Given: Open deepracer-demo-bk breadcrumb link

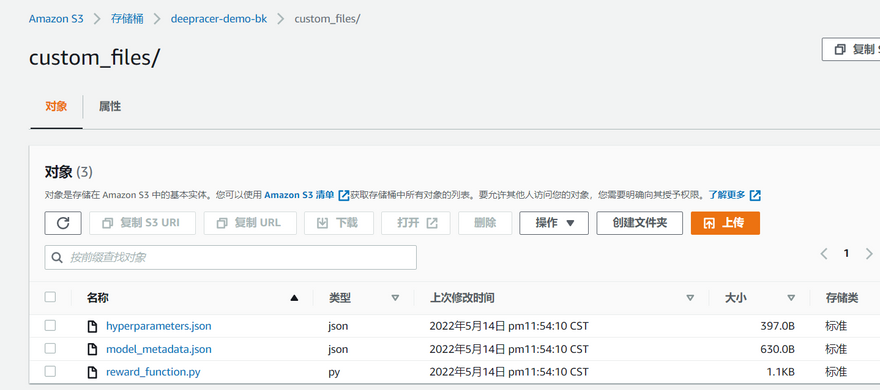Looking at the screenshot, I should click(219, 19).
